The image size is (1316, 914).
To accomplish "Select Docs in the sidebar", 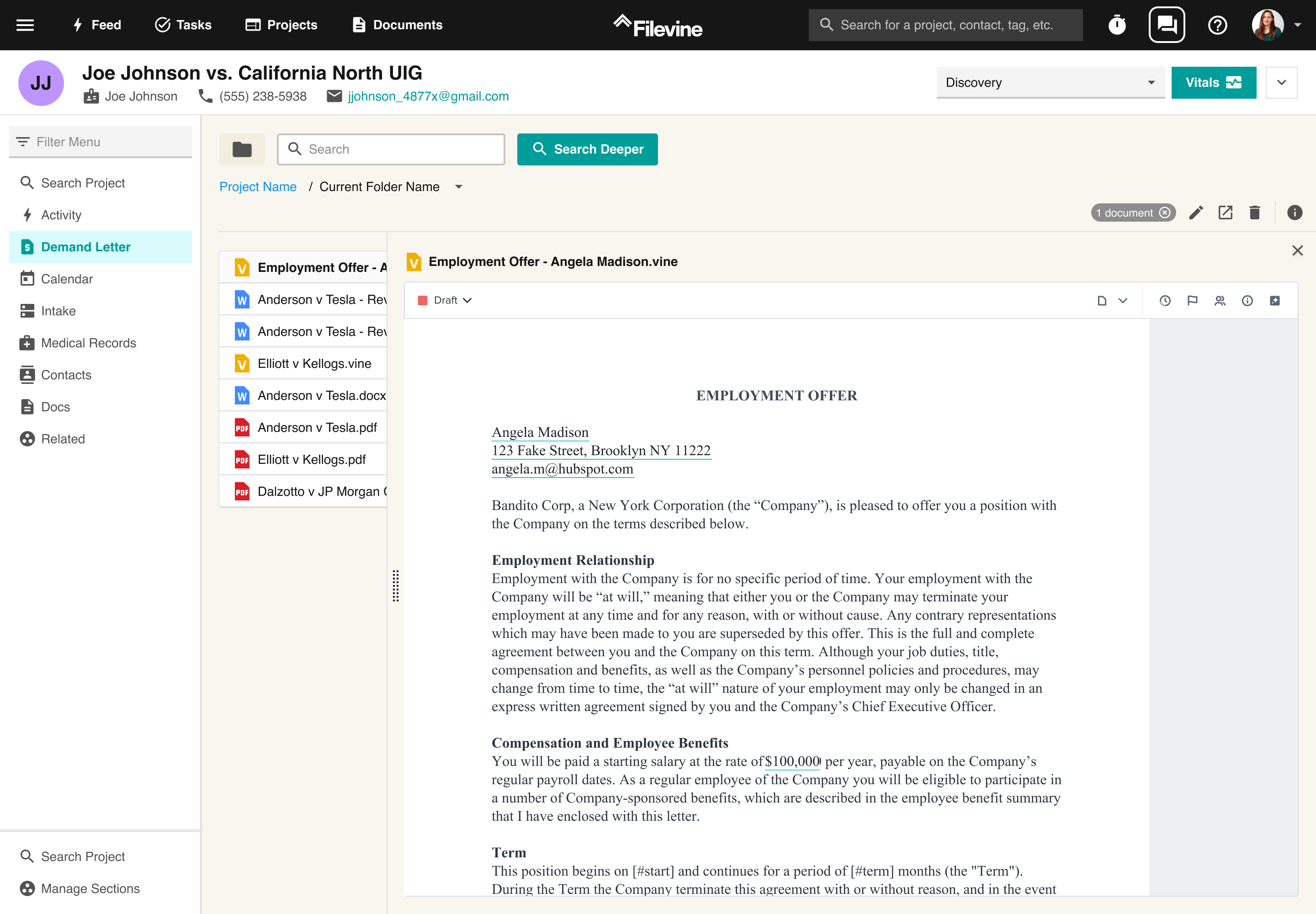I will 101,407.
